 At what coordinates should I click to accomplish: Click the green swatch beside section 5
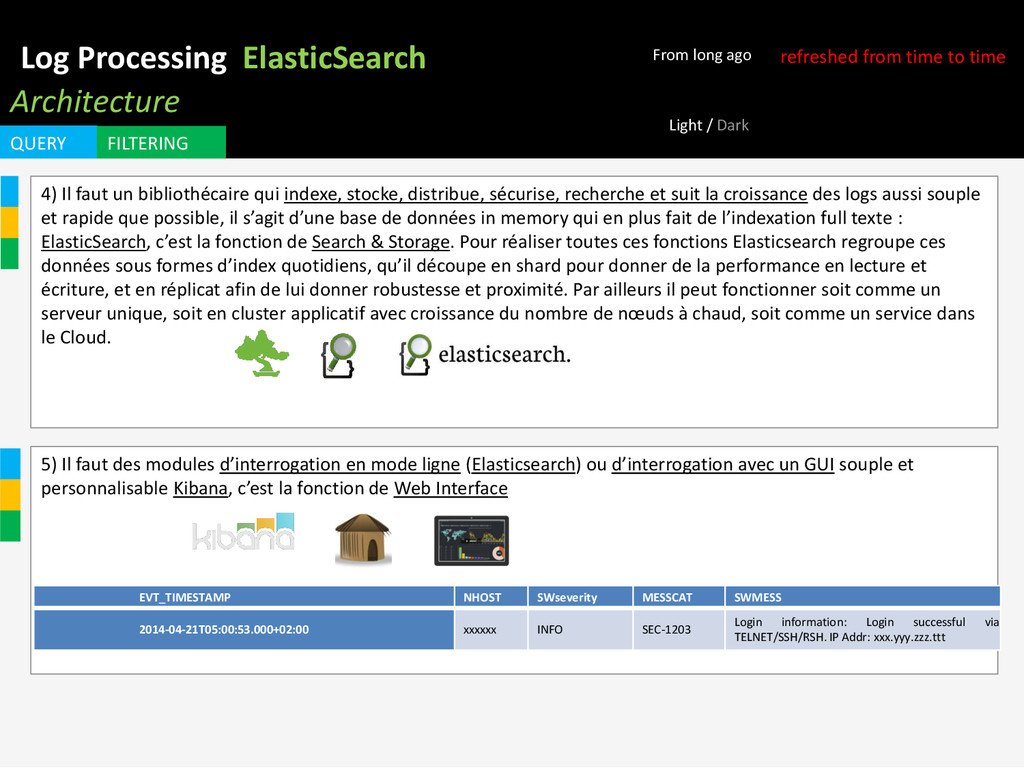point(10,526)
